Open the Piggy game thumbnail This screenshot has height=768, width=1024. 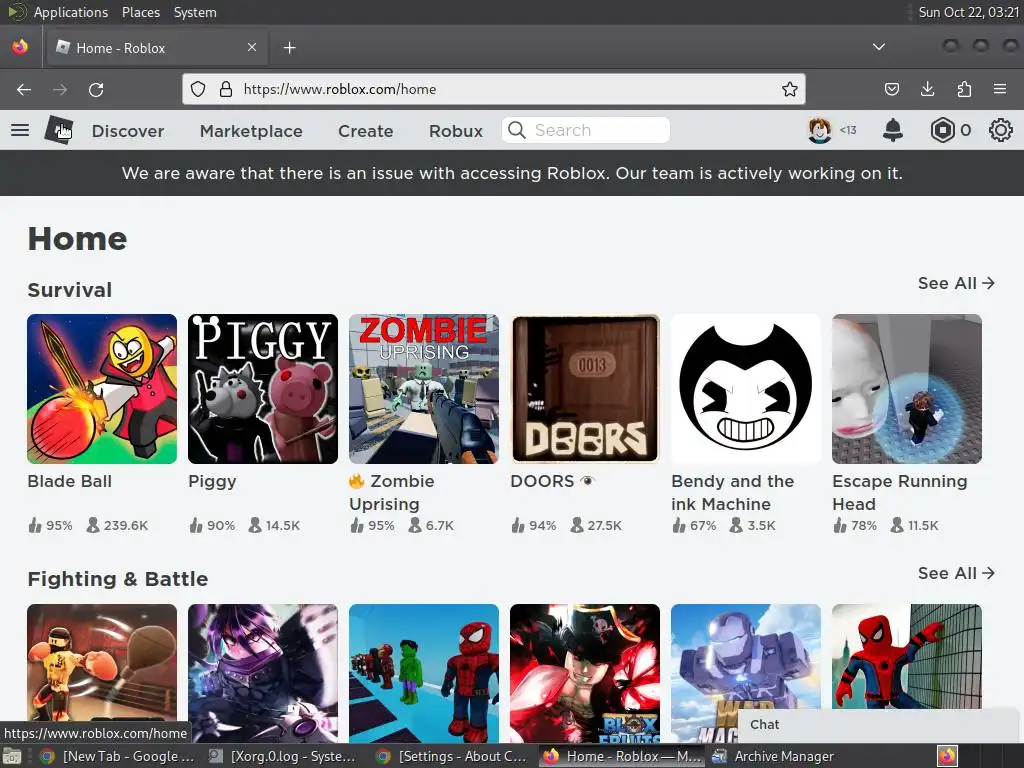pyautogui.click(x=263, y=389)
